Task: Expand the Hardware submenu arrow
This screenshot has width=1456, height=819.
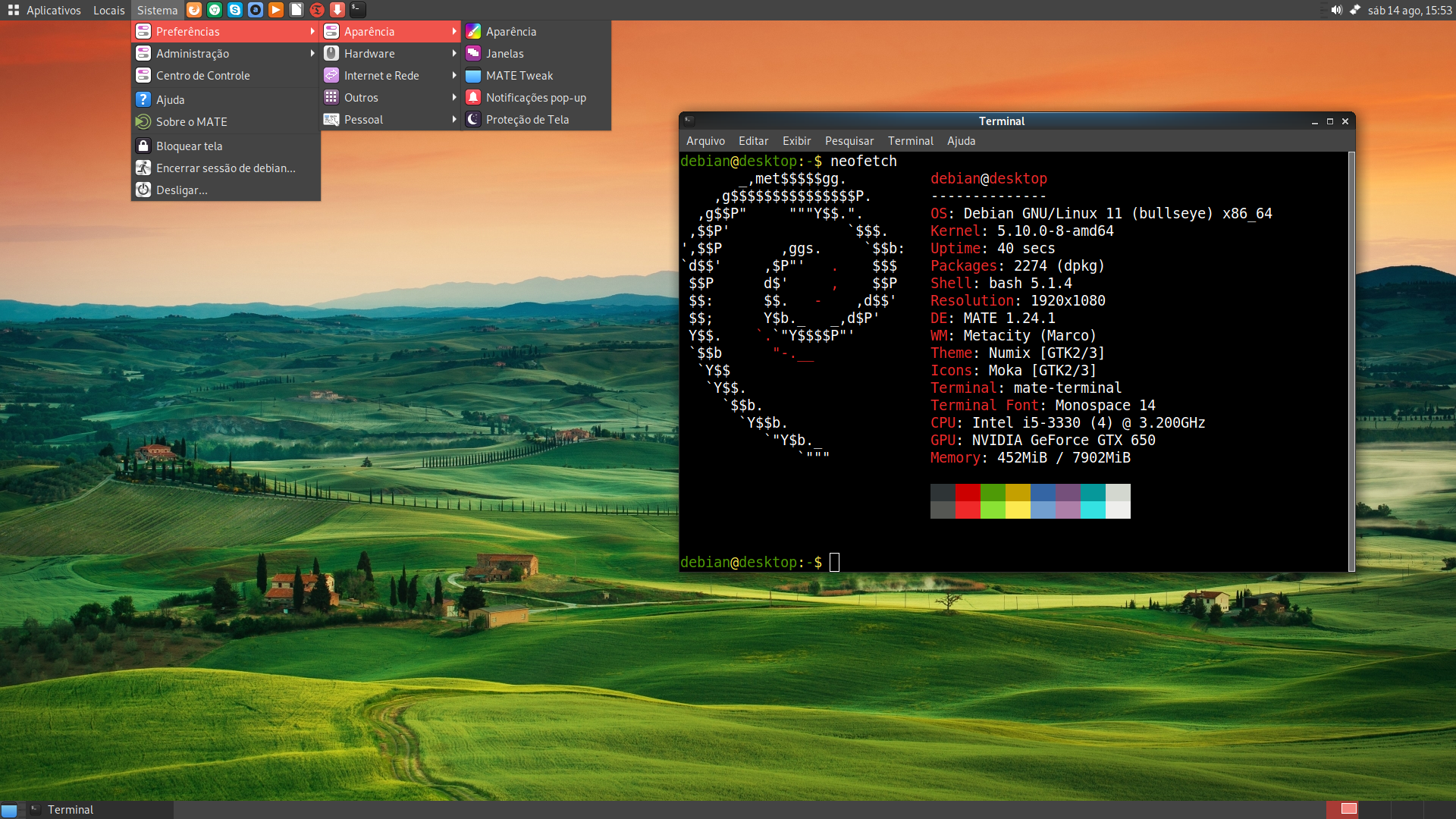Action: tap(454, 53)
